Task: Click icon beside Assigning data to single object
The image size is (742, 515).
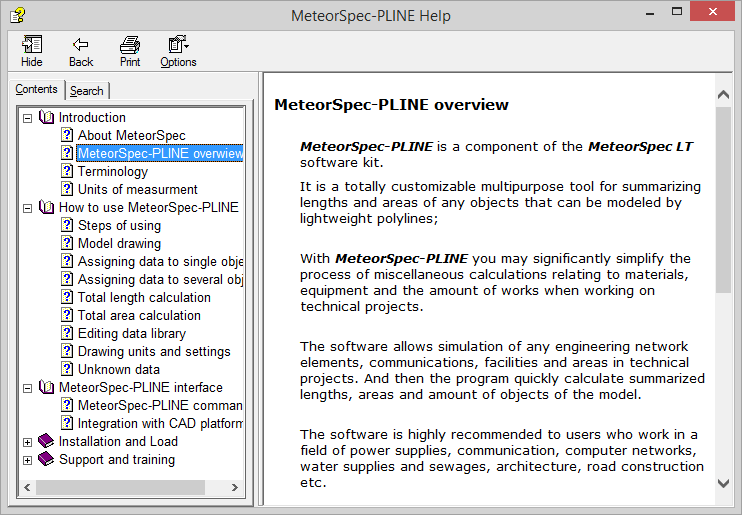Action: [x=67, y=261]
